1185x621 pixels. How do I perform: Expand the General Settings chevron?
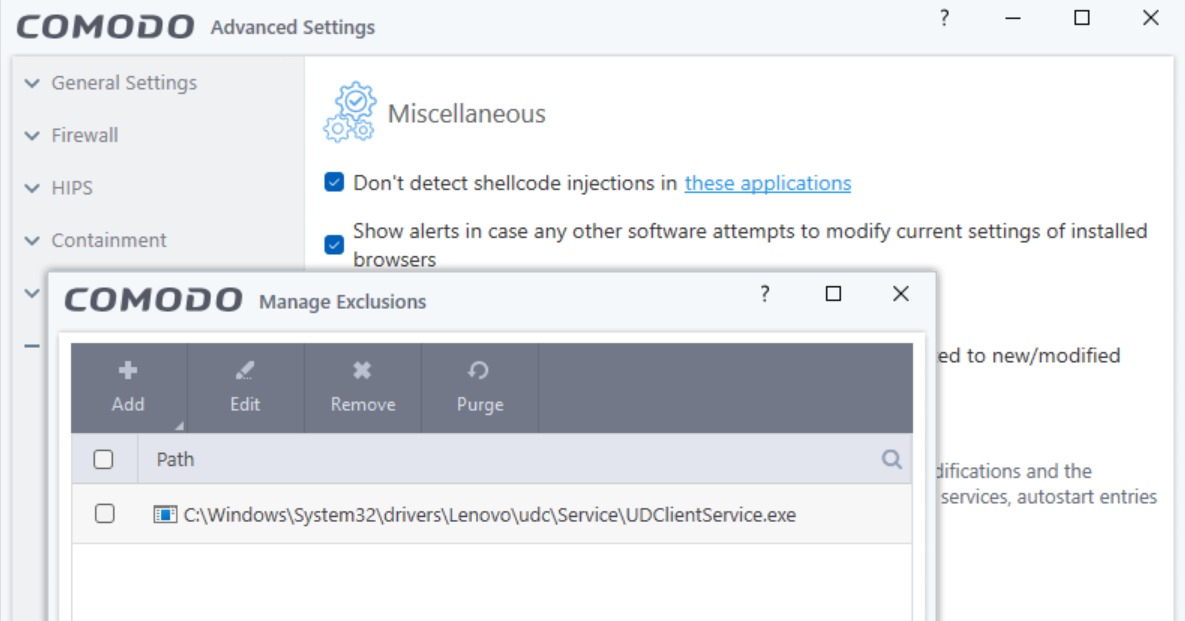[32, 83]
